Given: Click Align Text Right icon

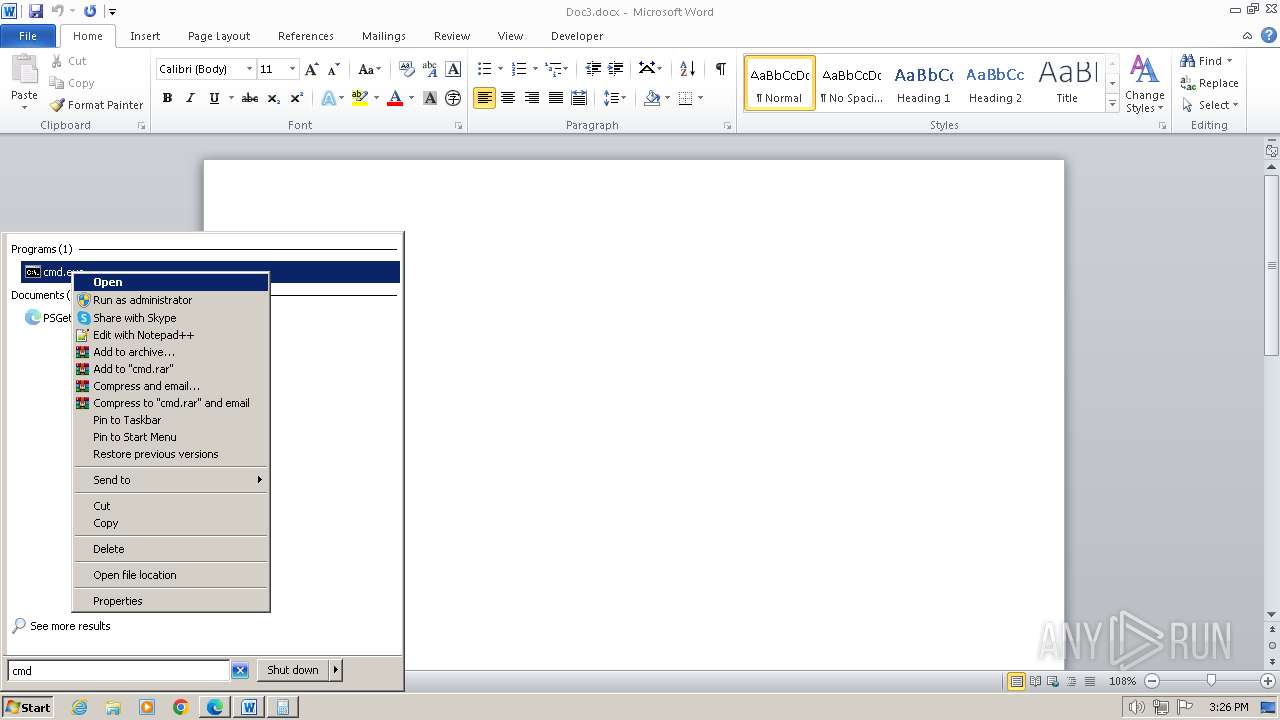Looking at the screenshot, I should click(532, 98).
